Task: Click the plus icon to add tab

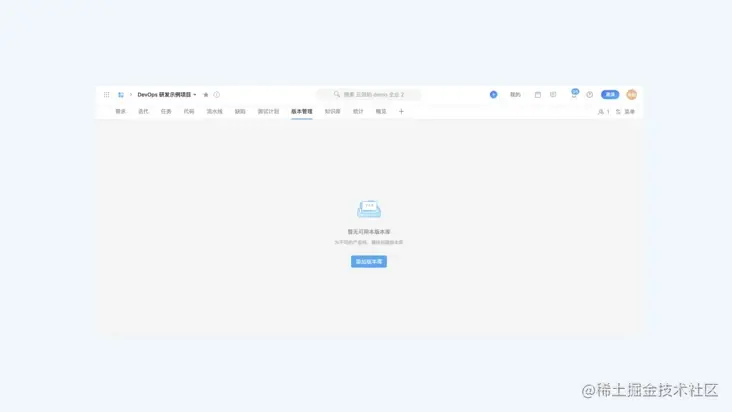Action: pyautogui.click(x=401, y=112)
